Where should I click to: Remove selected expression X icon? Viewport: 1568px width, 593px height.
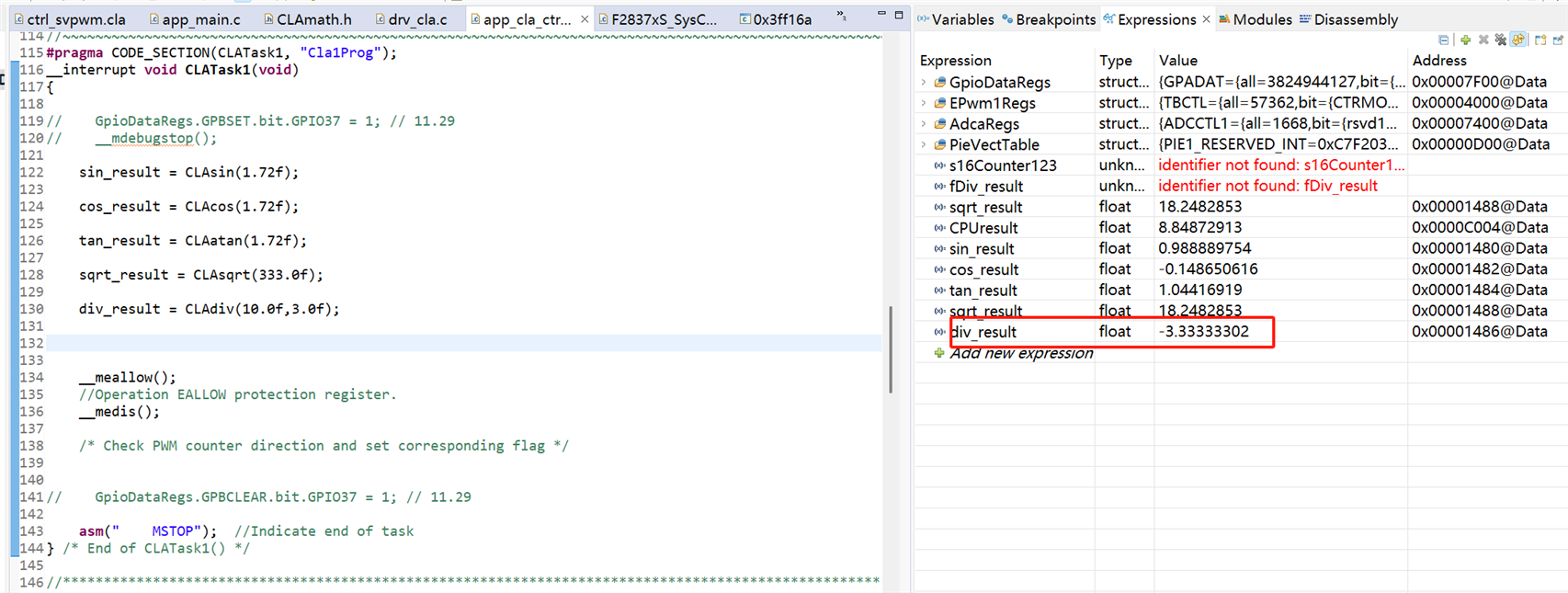click(x=1483, y=40)
